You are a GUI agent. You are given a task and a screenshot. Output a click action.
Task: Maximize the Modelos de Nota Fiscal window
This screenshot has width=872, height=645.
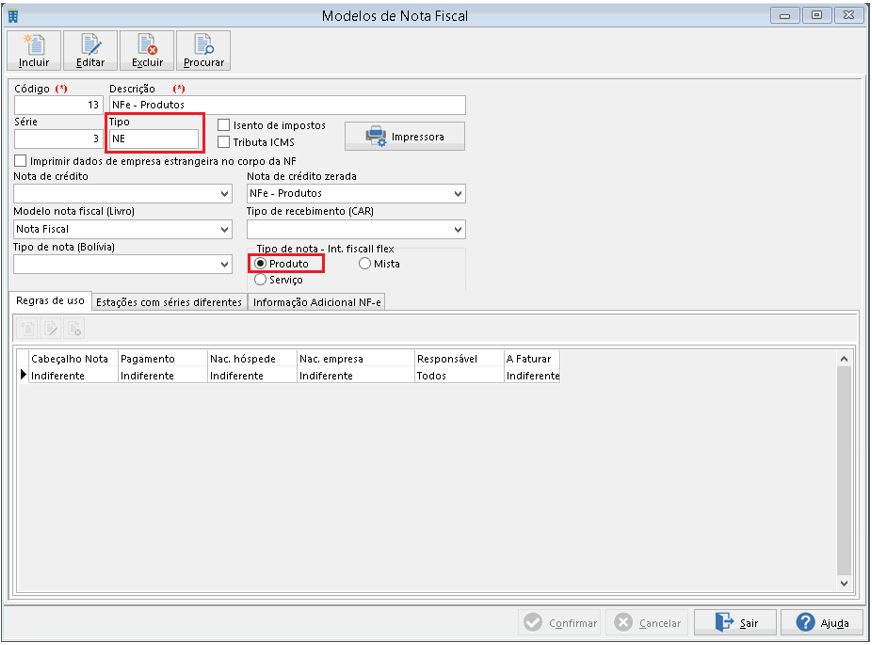click(816, 16)
